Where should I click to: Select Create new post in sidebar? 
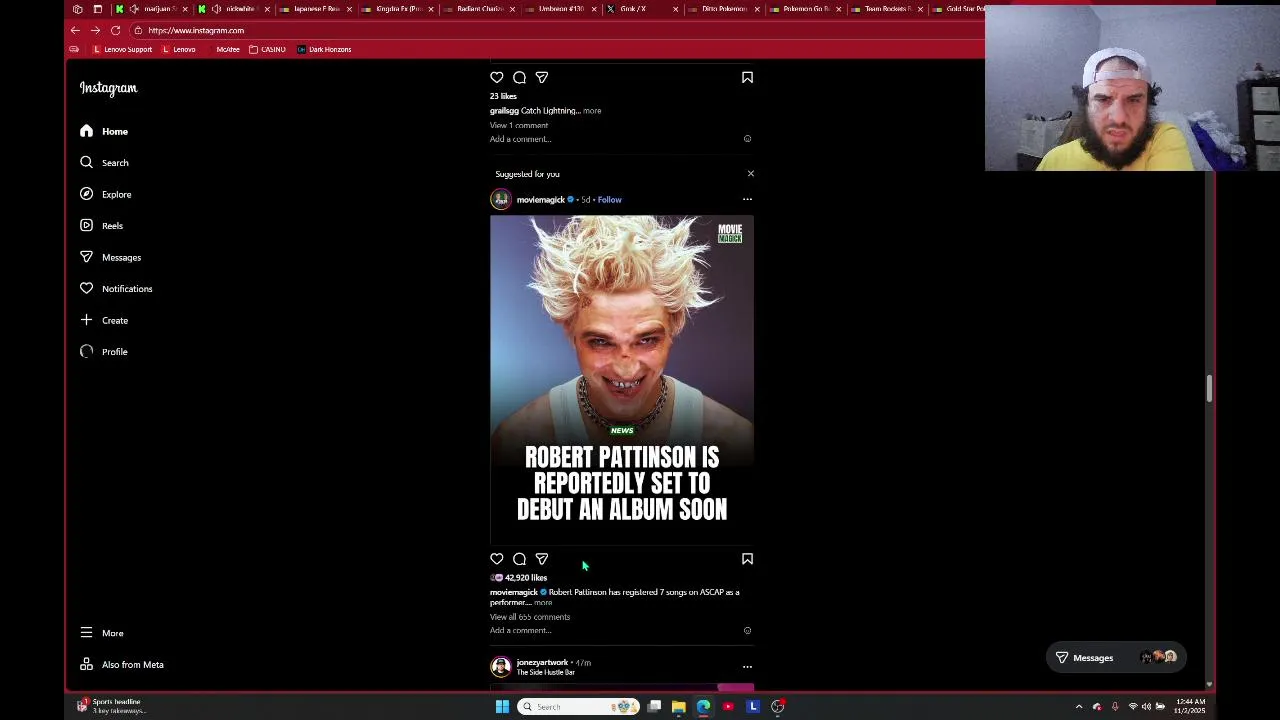pos(104,320)
